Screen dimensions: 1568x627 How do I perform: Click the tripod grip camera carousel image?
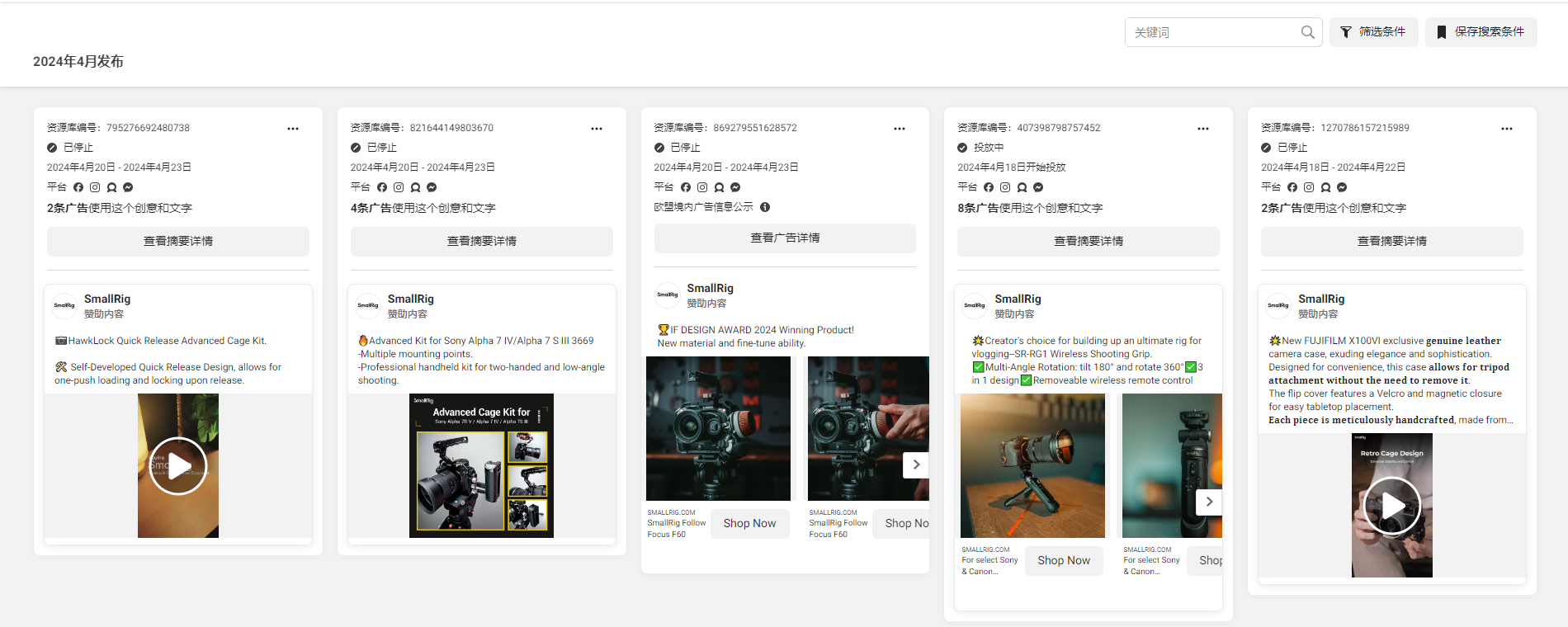pyautogui.click(x=1032, y=465)
